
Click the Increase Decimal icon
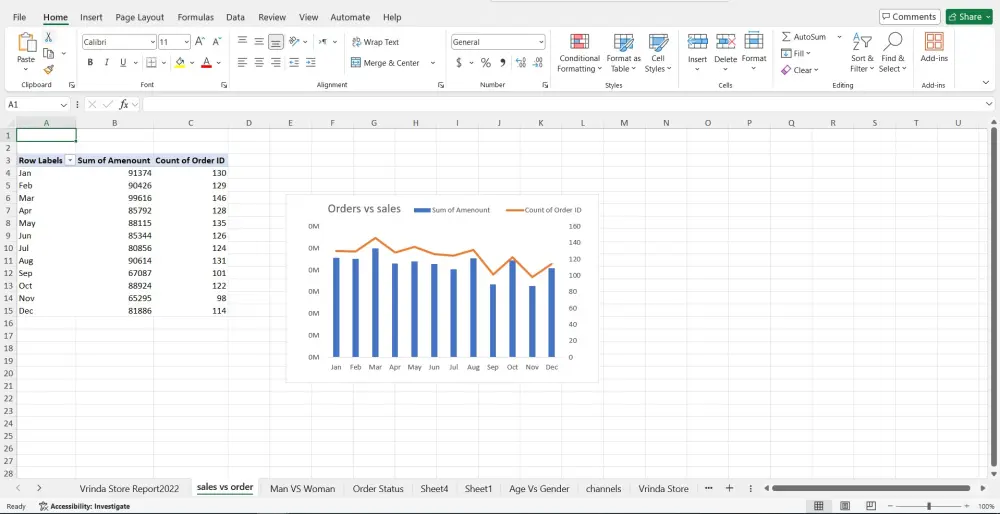click(520, 62)
